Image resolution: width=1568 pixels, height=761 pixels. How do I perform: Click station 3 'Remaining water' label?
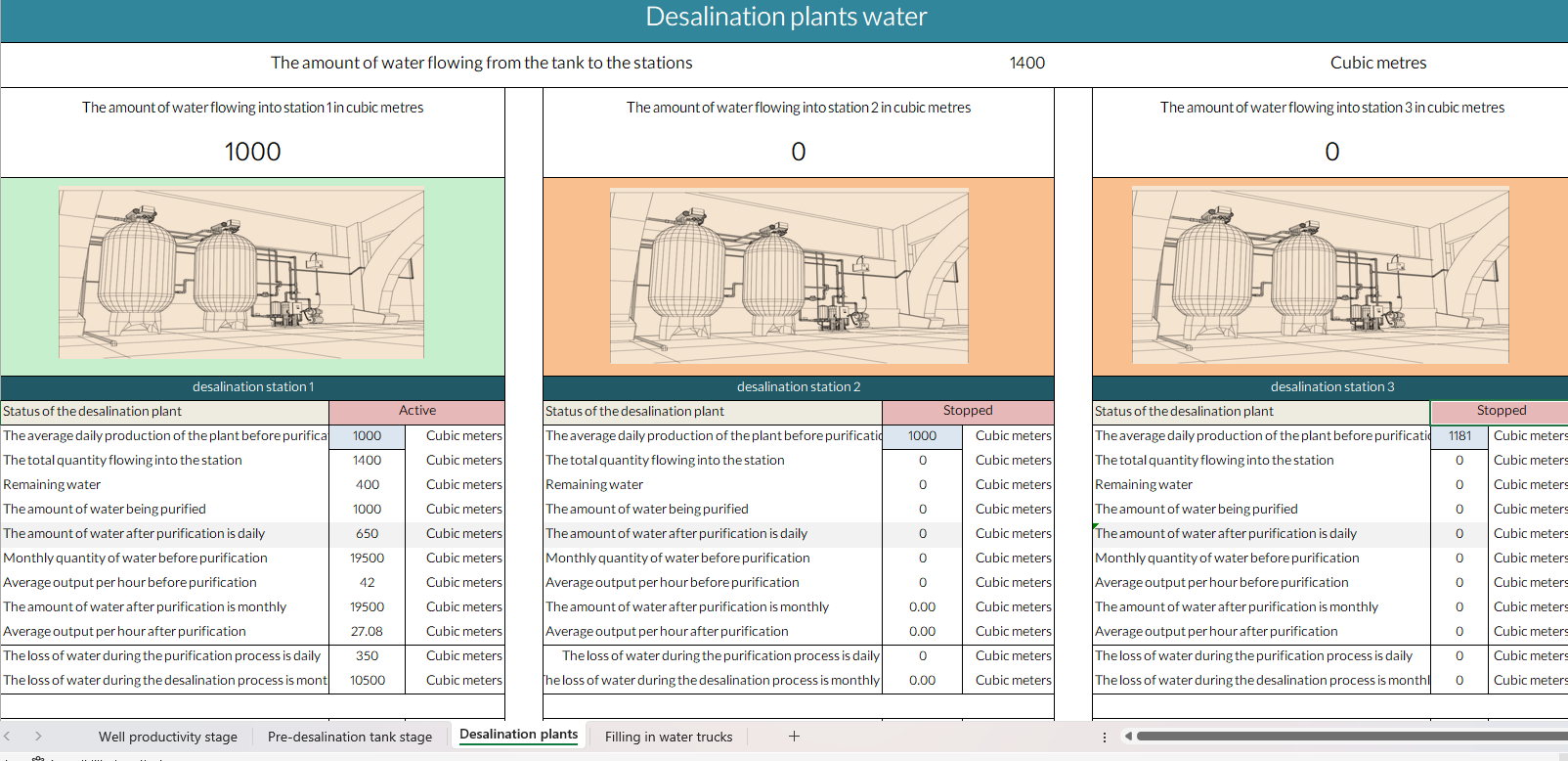click(1144, 484)
